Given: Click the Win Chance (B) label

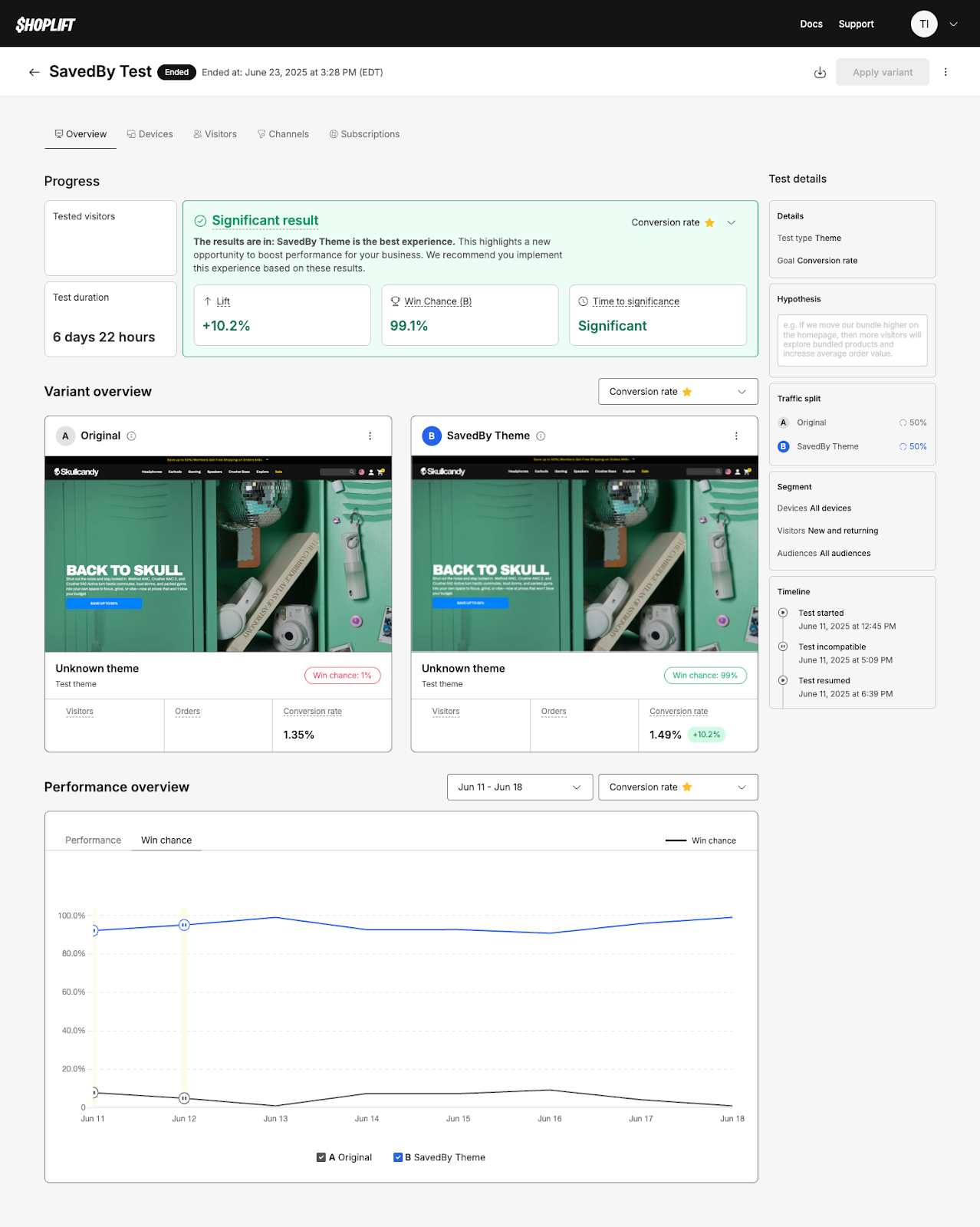Looking at the screenshot, I should click(x=438, y=301).
